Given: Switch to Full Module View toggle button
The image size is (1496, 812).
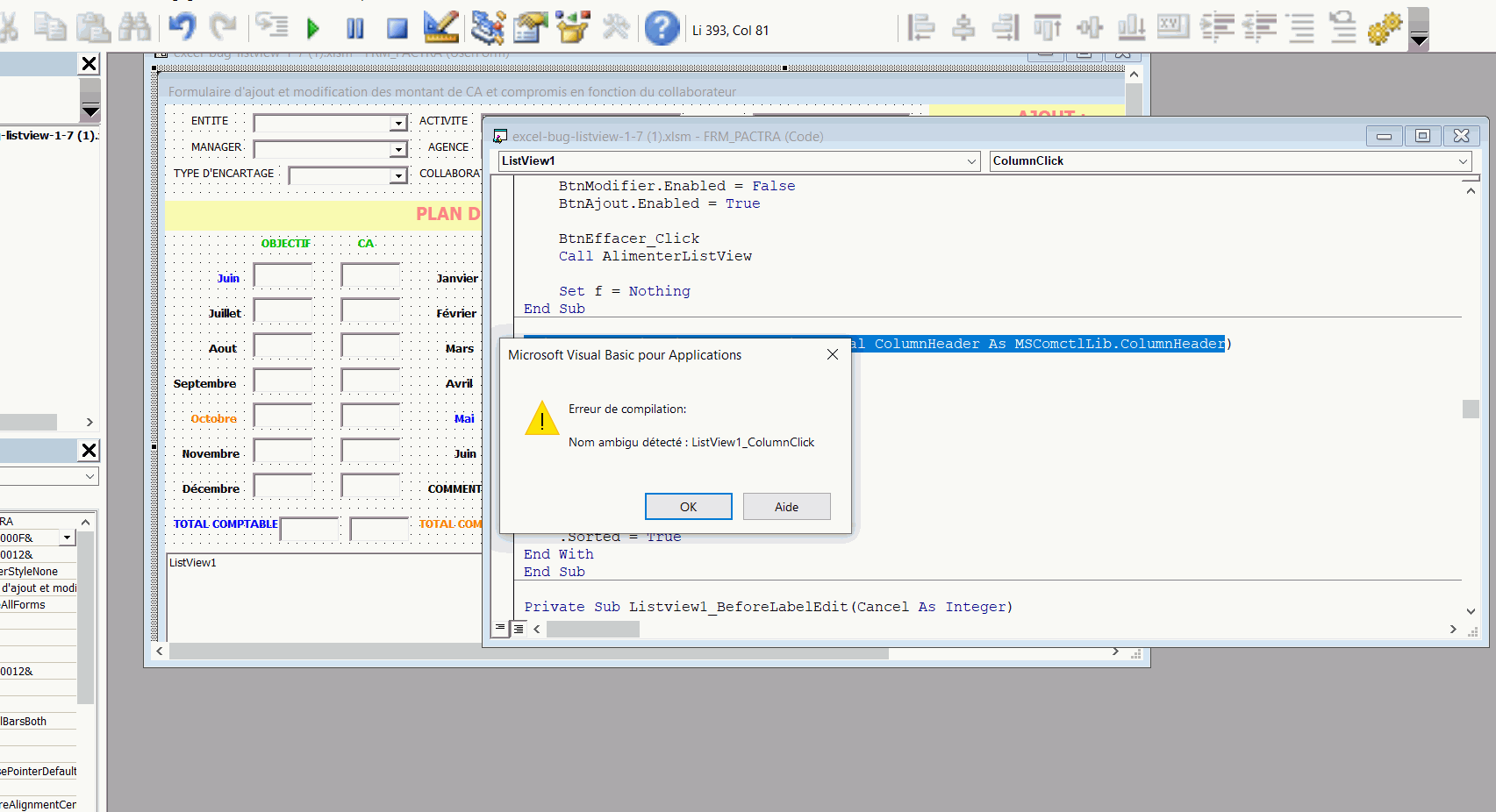Looking at the screenshot, I should 519,628.
